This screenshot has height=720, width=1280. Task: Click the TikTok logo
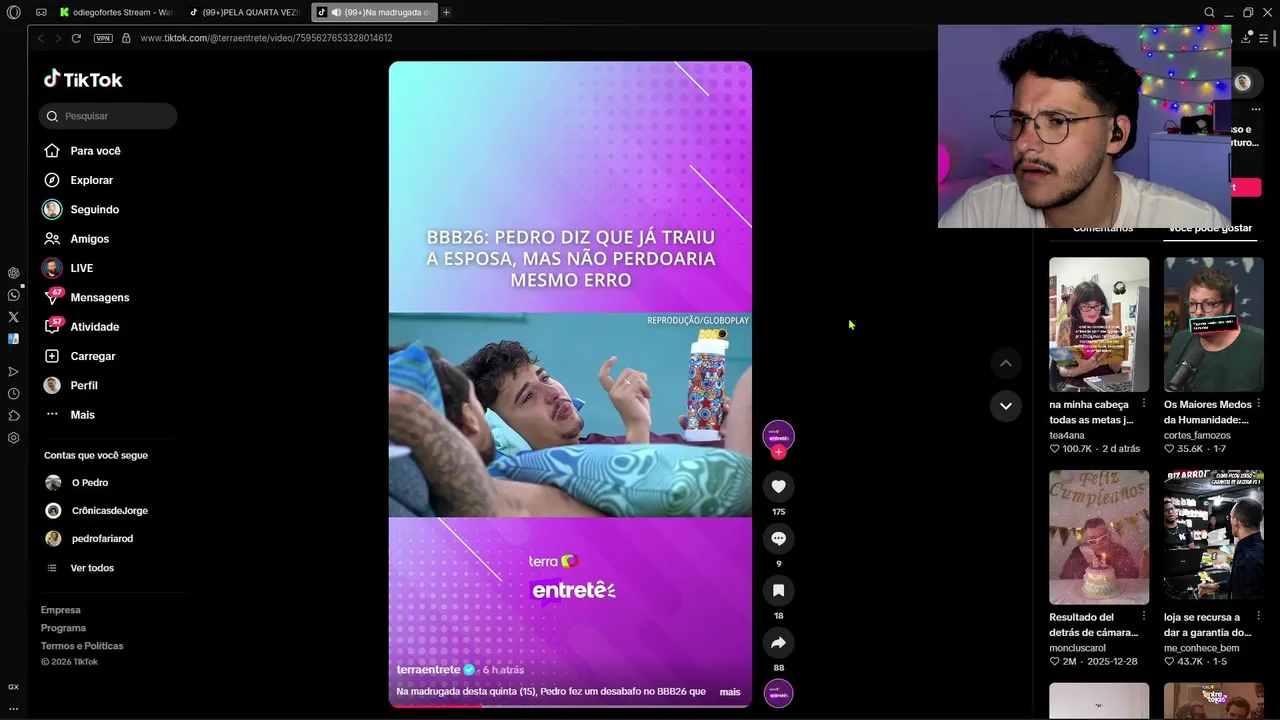[83, 79]
